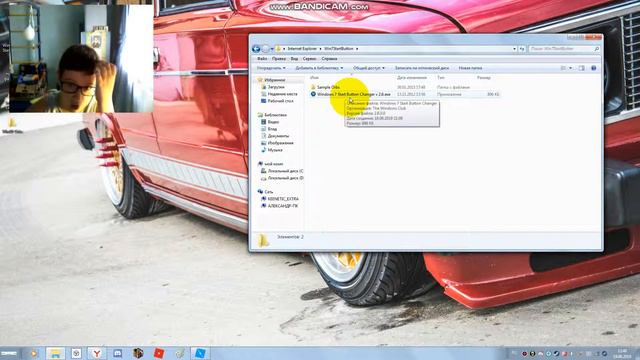Open the Вид menu
The height and width of the screenshot is (360, 640).
click(294, 59)
